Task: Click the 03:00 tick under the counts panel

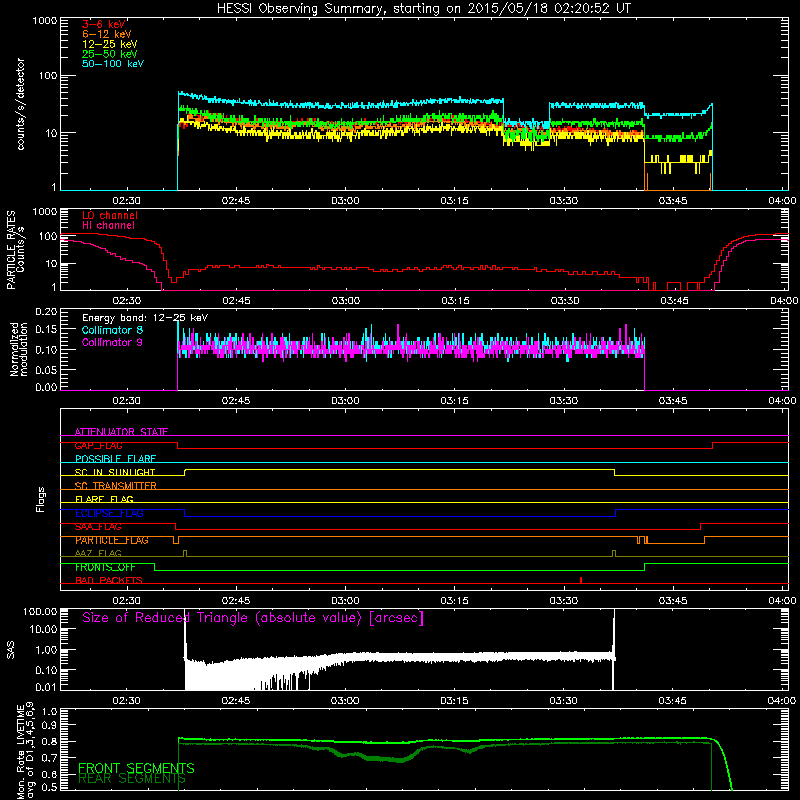Action: coord(345,201)
